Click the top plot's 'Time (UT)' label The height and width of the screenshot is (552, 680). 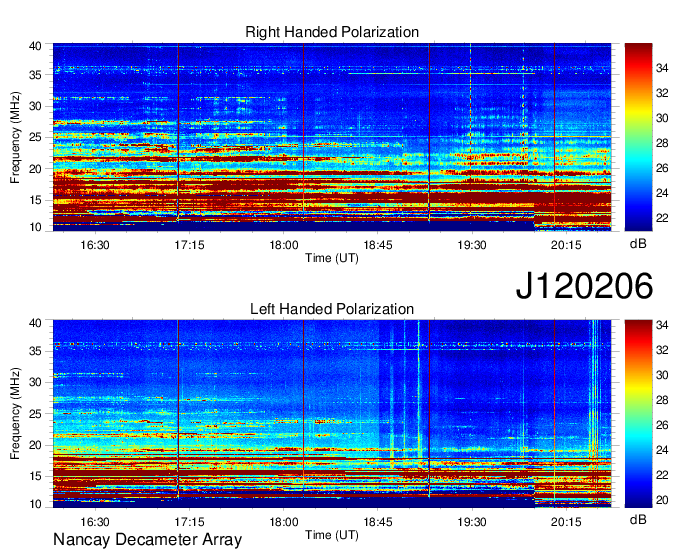coord(332,258)
